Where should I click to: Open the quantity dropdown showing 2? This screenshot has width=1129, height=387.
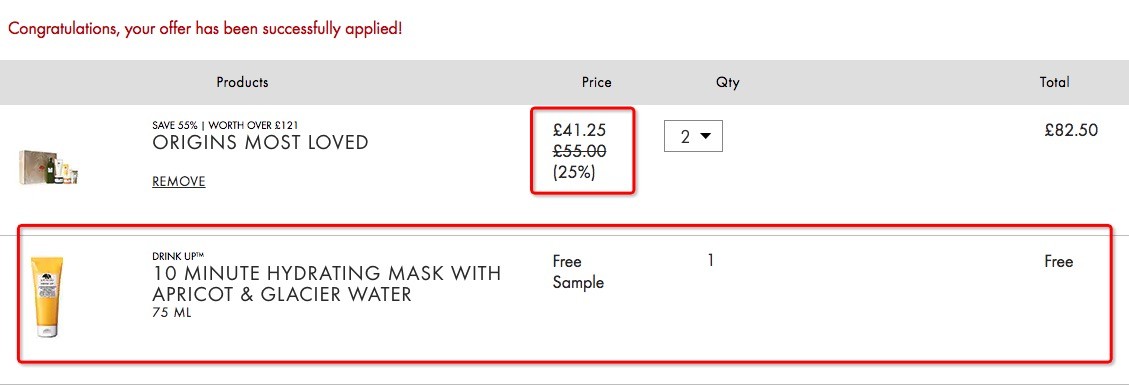[x=693, y=136]
